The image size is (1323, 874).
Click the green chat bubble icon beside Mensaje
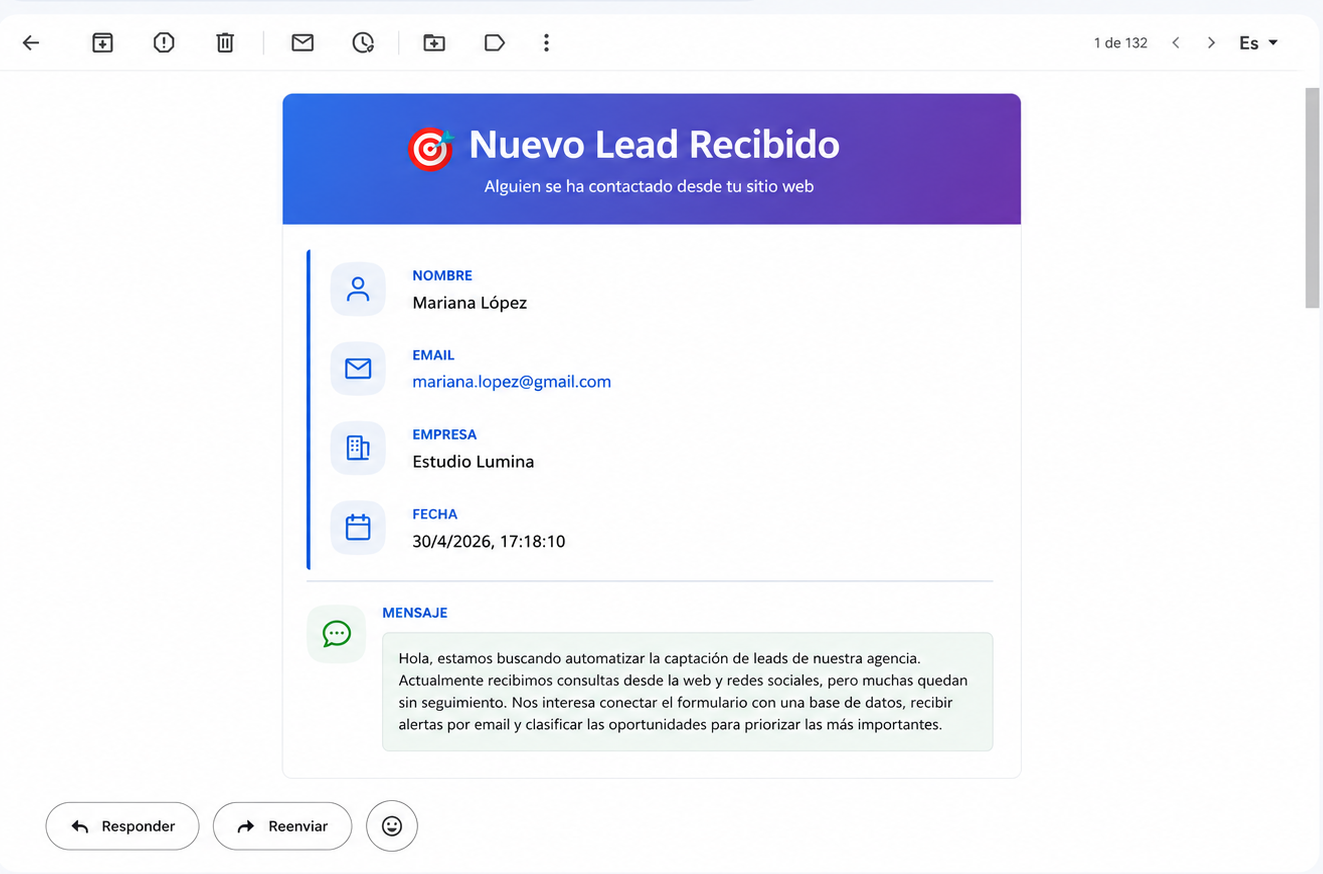point(336,633)
